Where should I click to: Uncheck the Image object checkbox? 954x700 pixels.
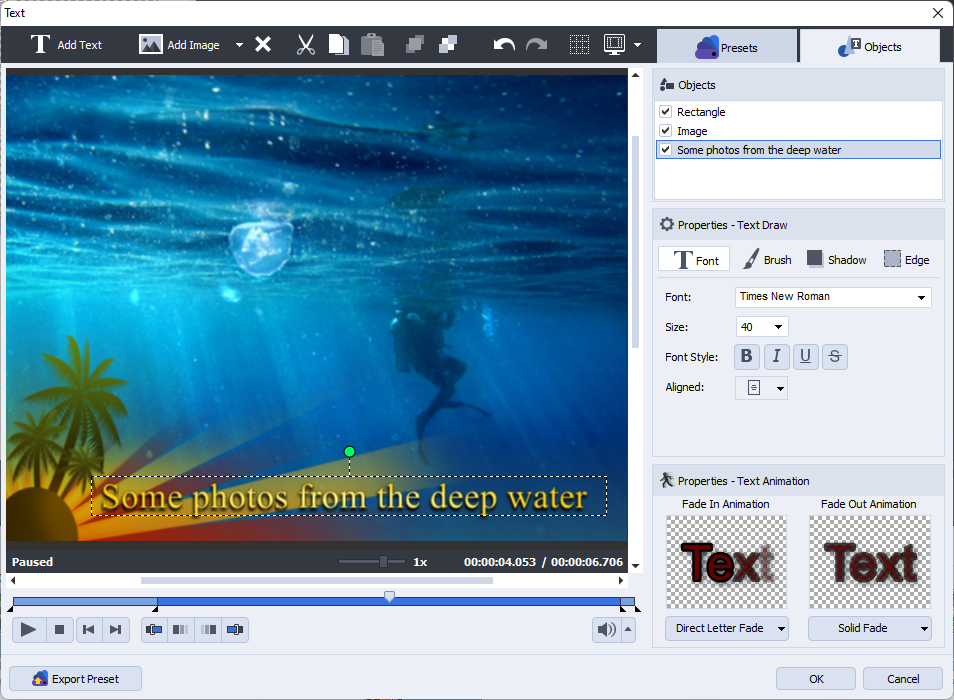[x=666, y=131]
